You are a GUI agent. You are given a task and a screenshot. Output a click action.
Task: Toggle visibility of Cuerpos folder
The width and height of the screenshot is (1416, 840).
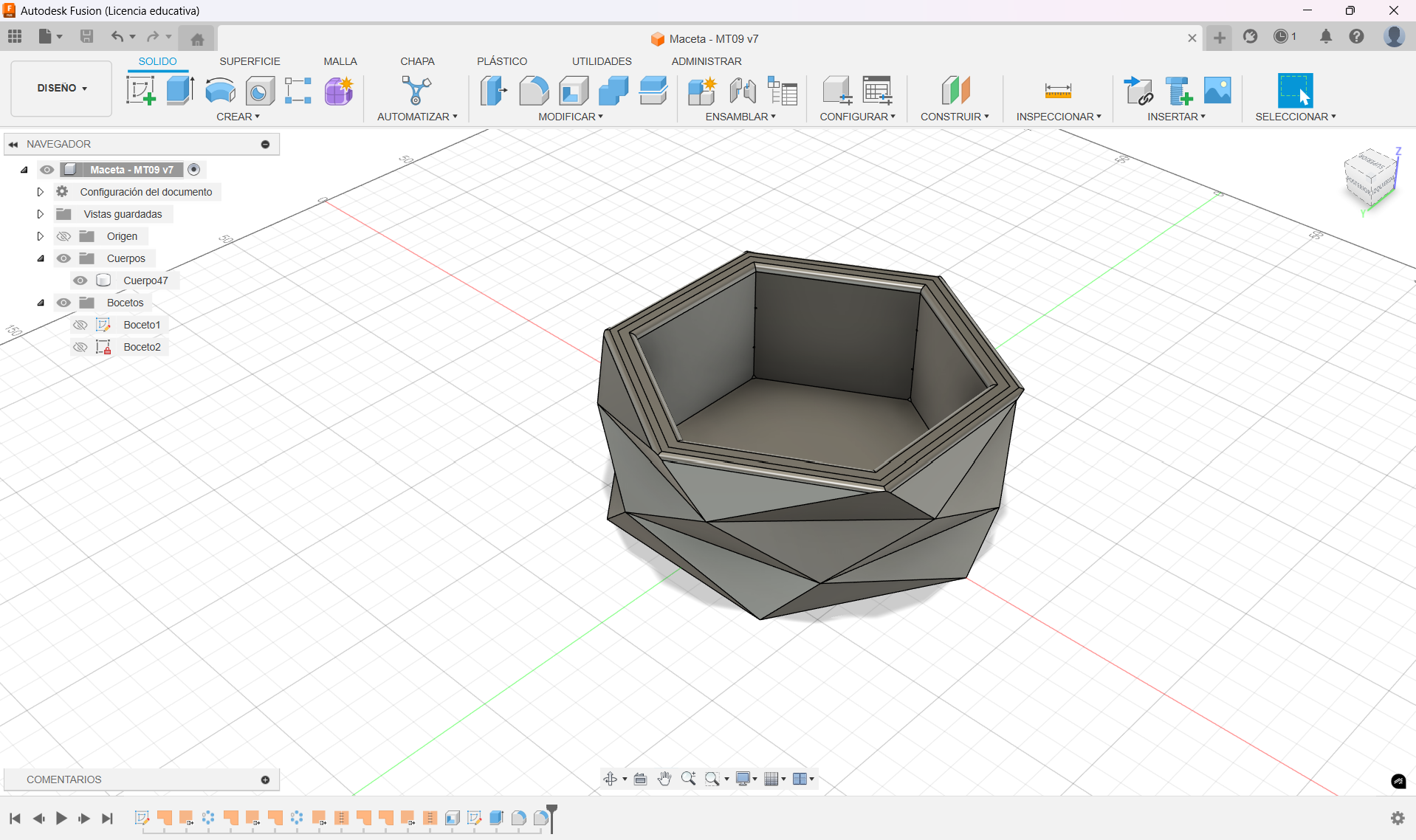[64, 258]
